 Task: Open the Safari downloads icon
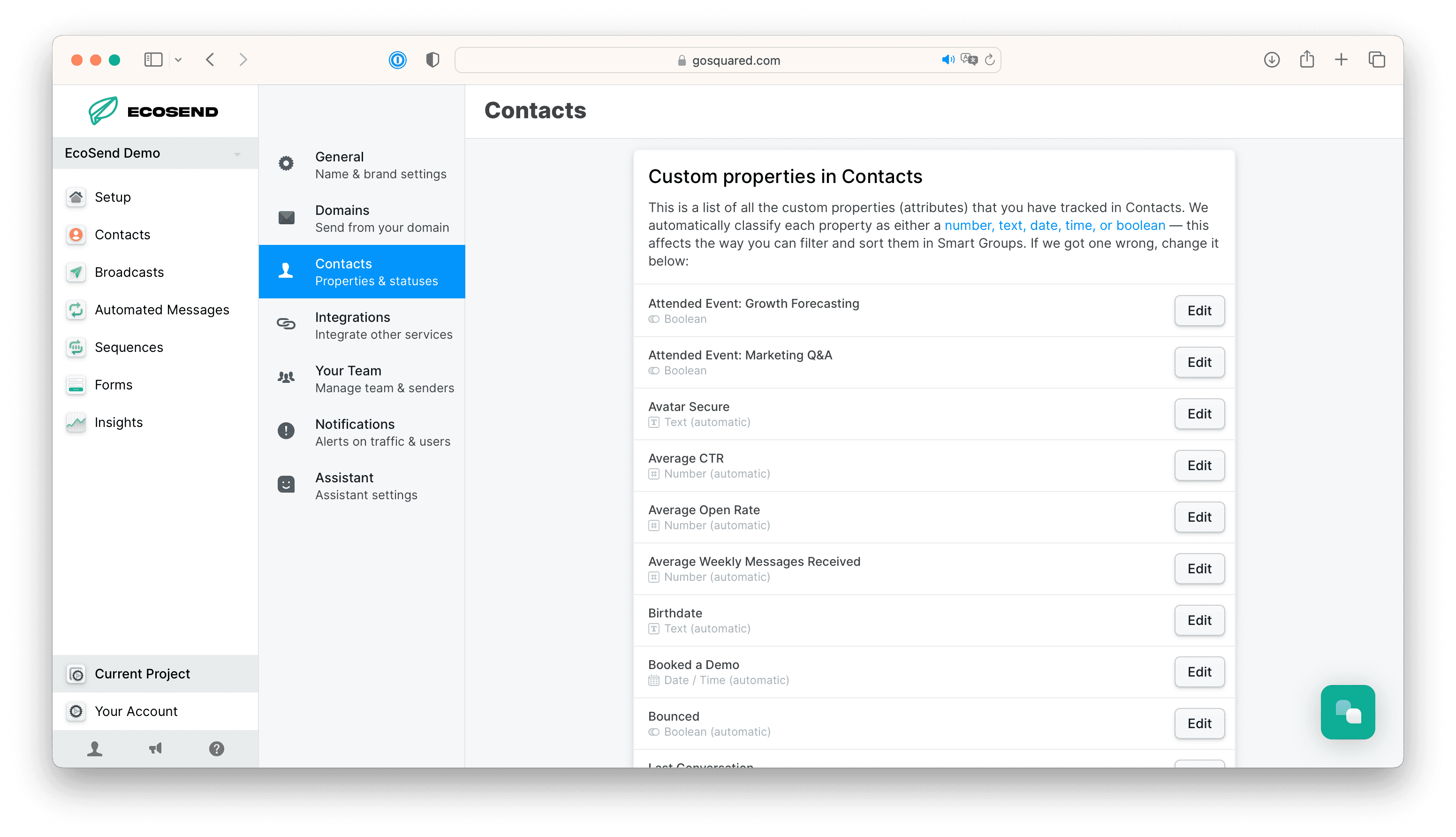click(1272, 60)
